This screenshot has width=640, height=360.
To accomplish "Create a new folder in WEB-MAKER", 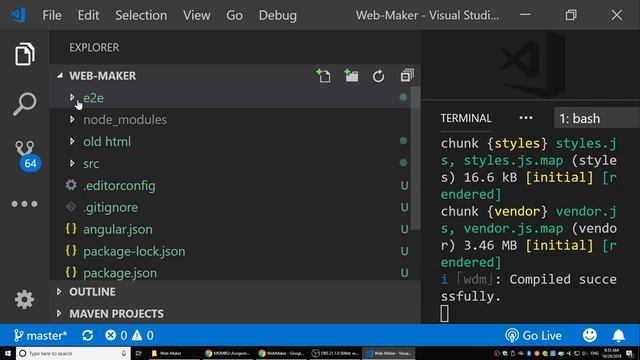I will pyautogui.click(x=351, y=76).
